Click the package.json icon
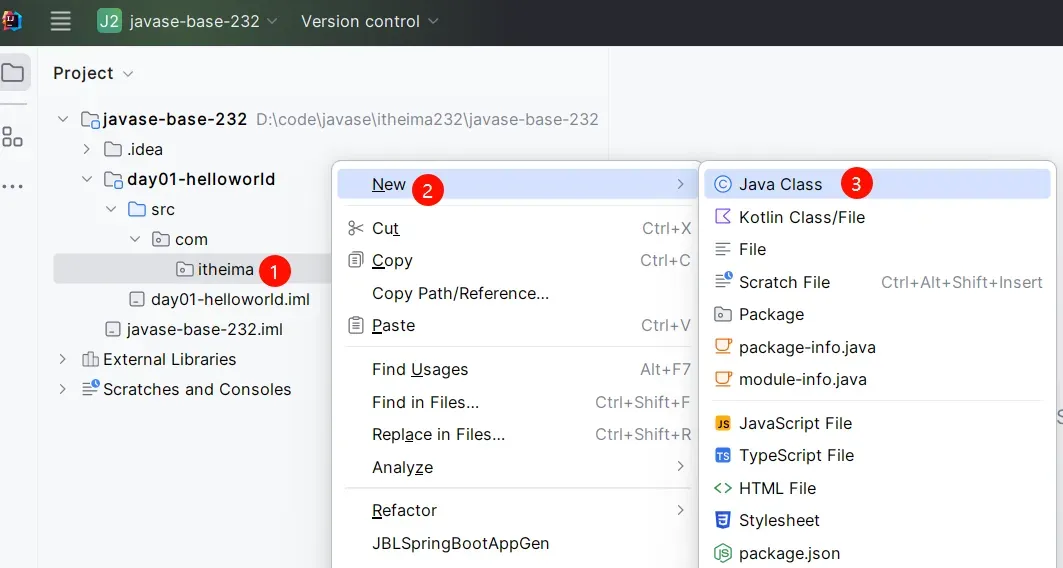 click(723, 553)
